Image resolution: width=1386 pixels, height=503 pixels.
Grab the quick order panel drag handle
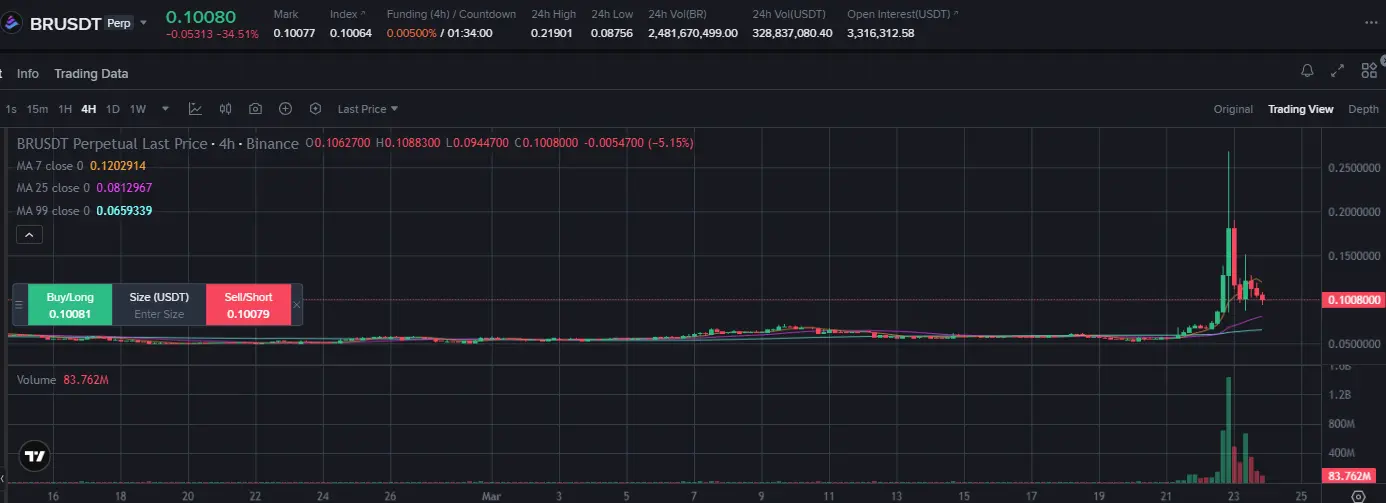(x=18, y=305)
